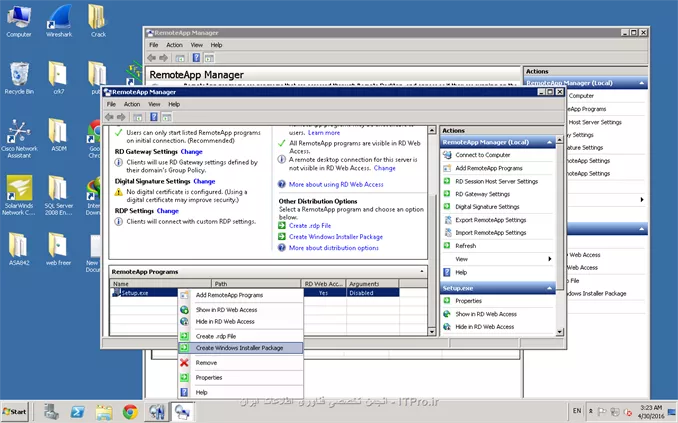Viewport: 678px width, 423px height.
Task: Click RD Session Host Server Settings action
Action: pyautogui.click(x=496, y=182)
